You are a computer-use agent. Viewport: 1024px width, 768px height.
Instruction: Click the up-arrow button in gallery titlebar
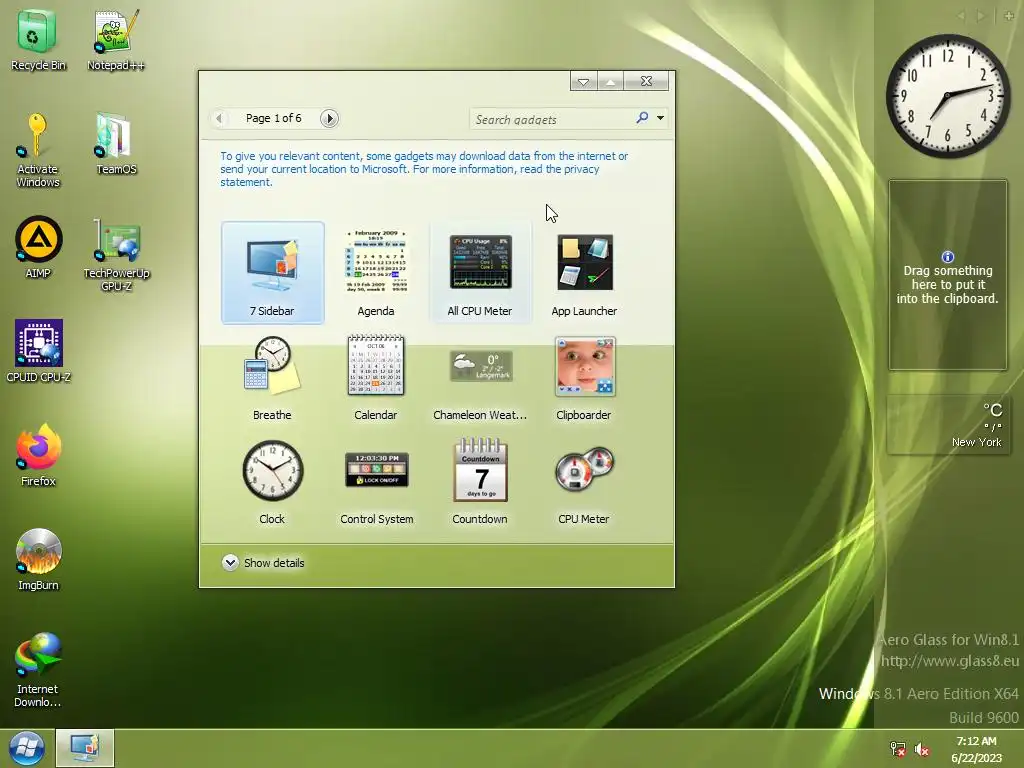[x=610, y=81]
